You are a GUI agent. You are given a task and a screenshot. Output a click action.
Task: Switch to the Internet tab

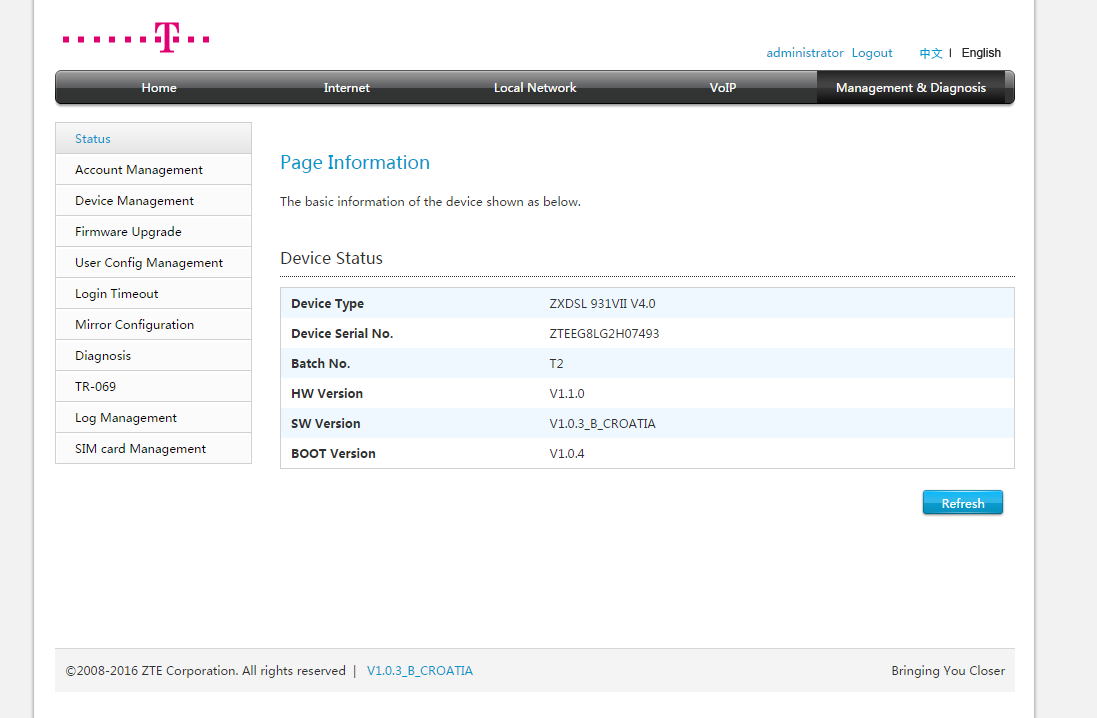point(346,88)
